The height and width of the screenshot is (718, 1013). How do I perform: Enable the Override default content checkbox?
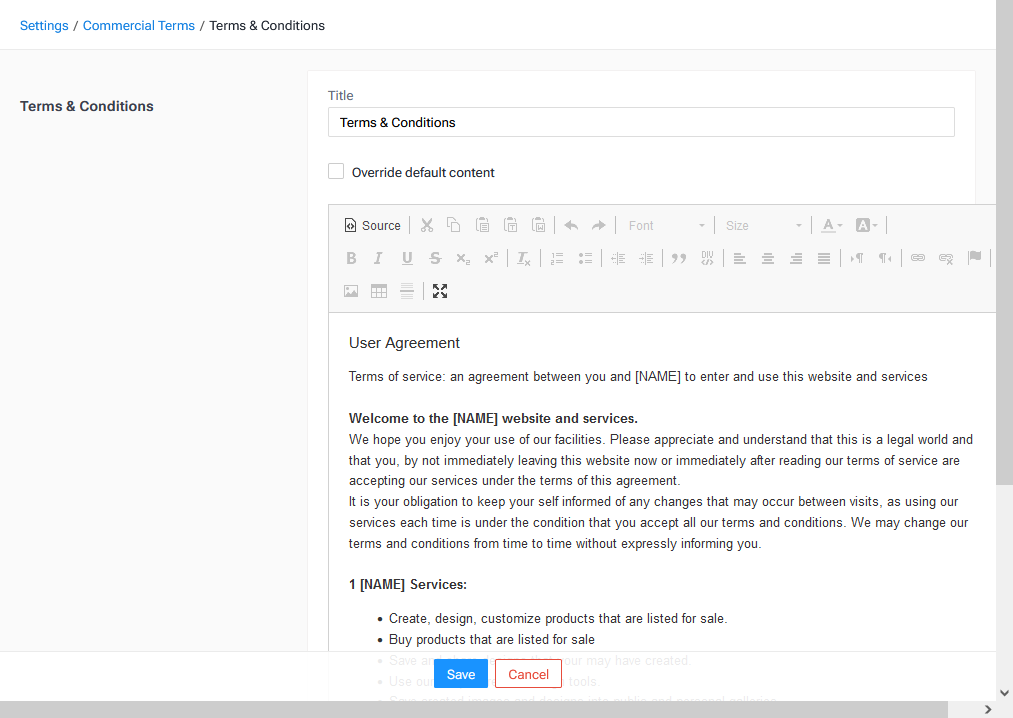335,171
